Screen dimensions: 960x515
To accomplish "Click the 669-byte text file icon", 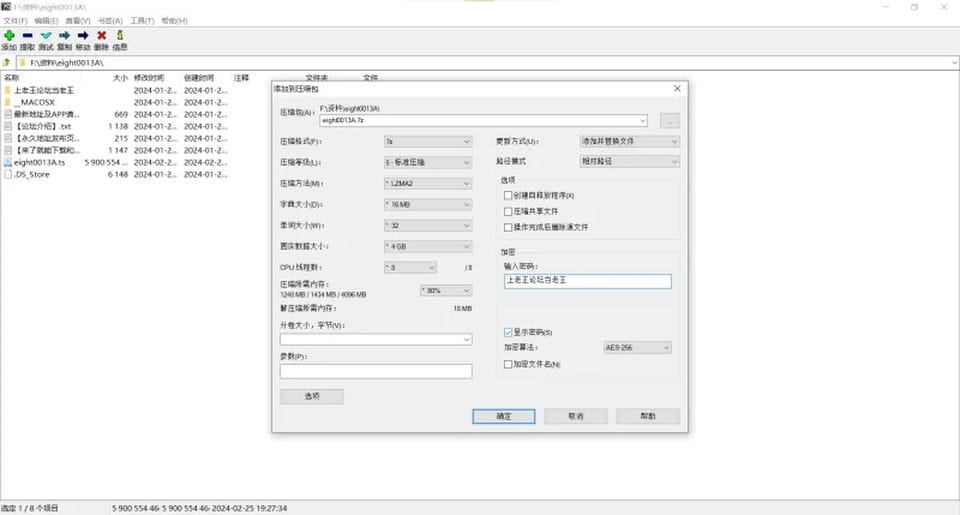I will 8,114.
